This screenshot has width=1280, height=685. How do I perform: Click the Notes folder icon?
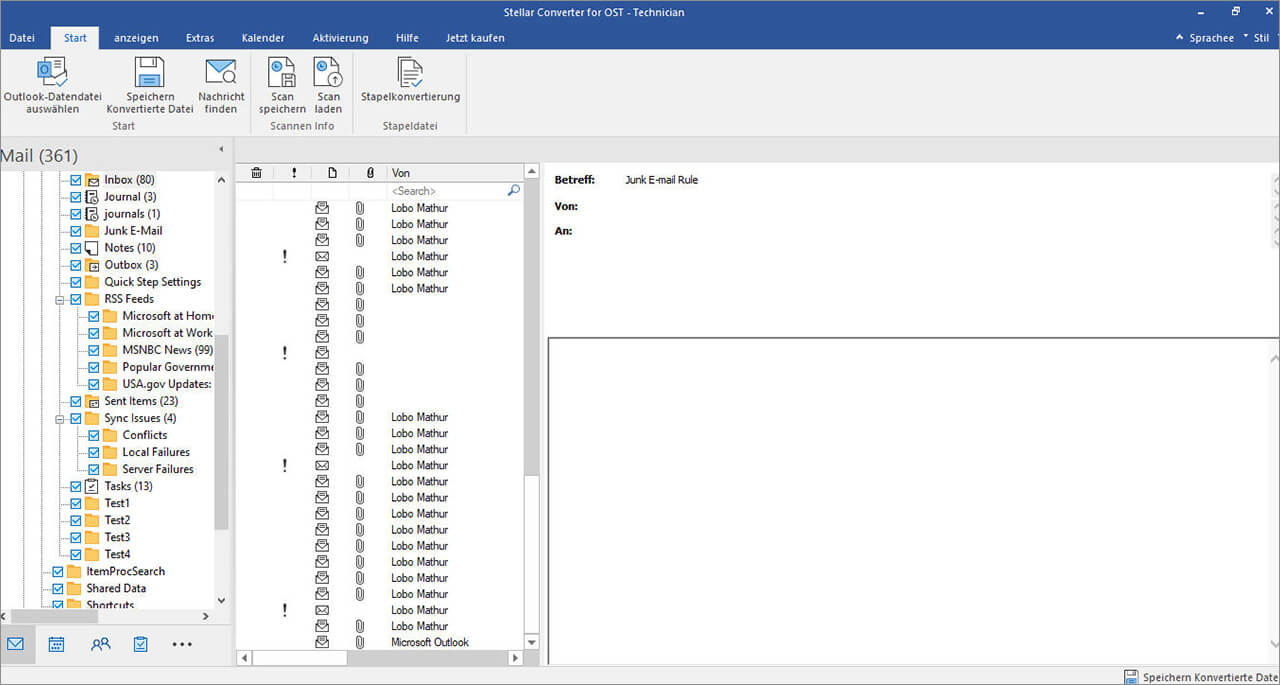(92, 248)
